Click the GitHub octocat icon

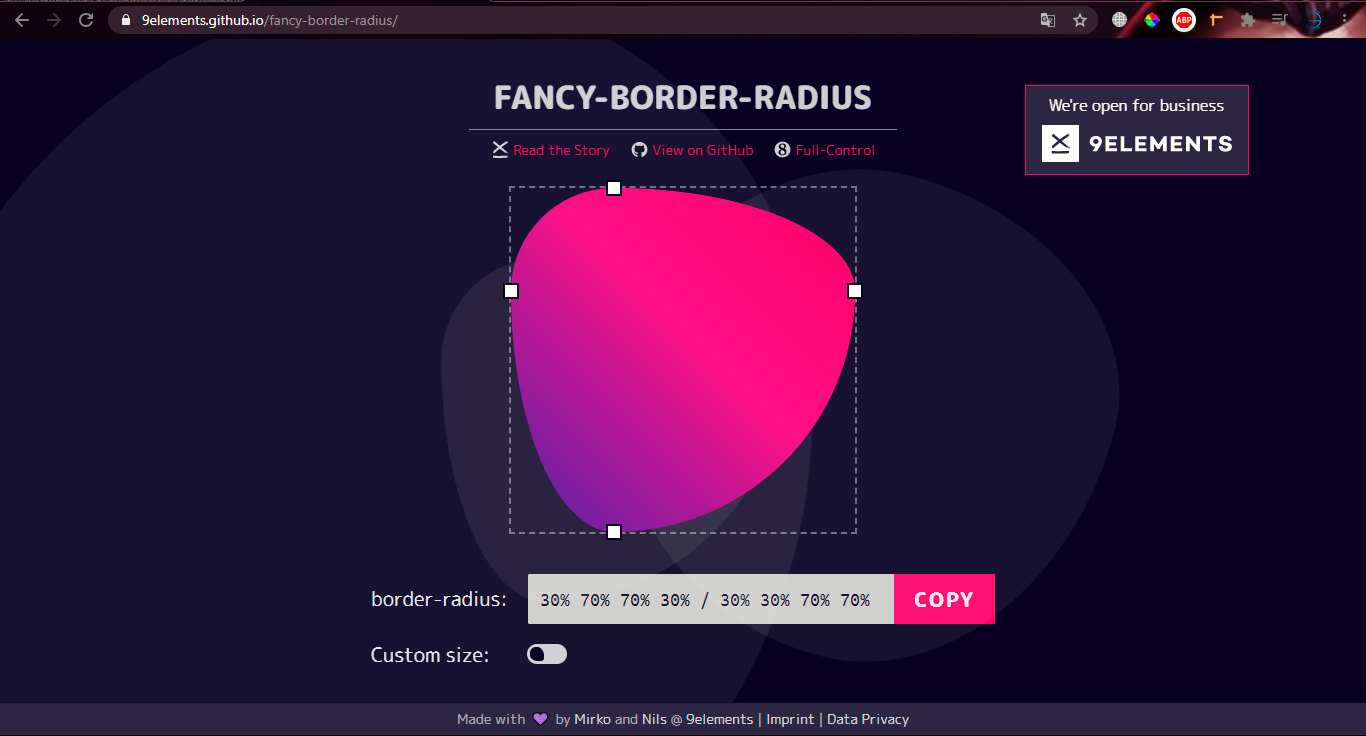click(x=639, y=149)
